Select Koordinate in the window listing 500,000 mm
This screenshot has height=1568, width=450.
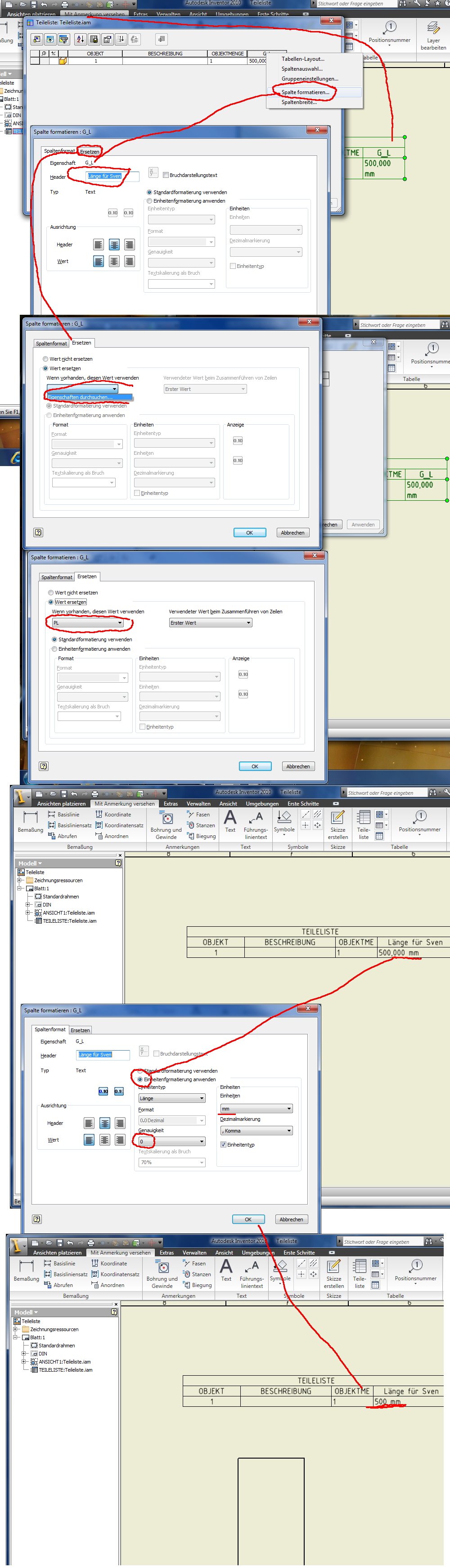pos(113,815)
